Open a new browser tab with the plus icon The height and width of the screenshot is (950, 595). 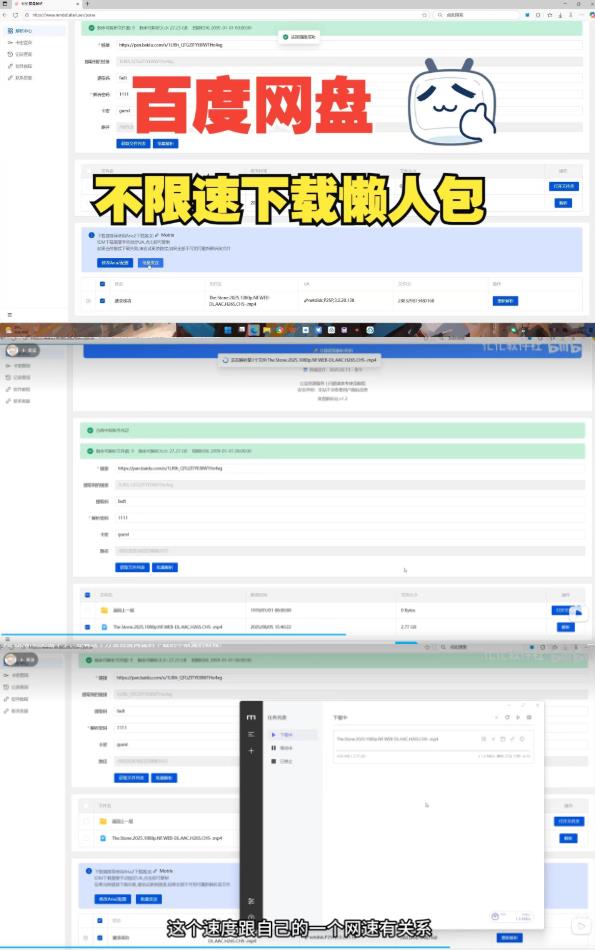[87, 4]
